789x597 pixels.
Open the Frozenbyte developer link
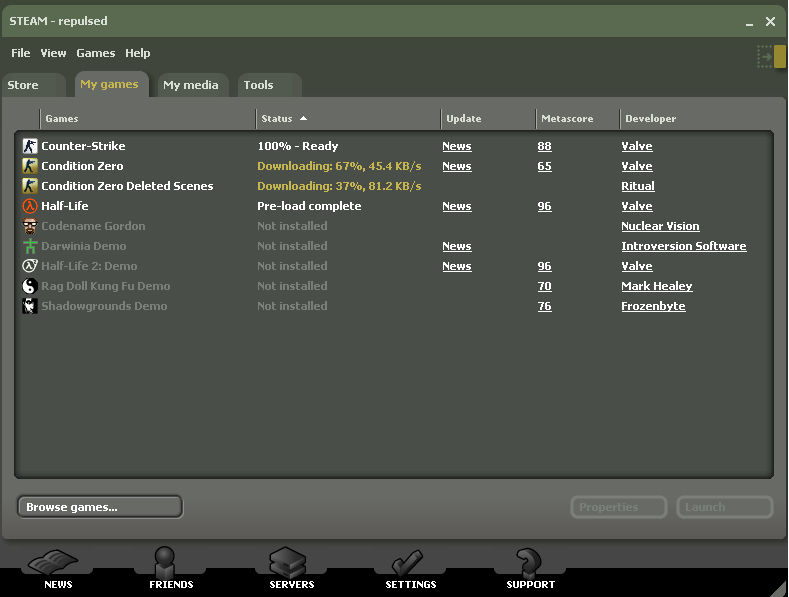click(x=653, y=306)
